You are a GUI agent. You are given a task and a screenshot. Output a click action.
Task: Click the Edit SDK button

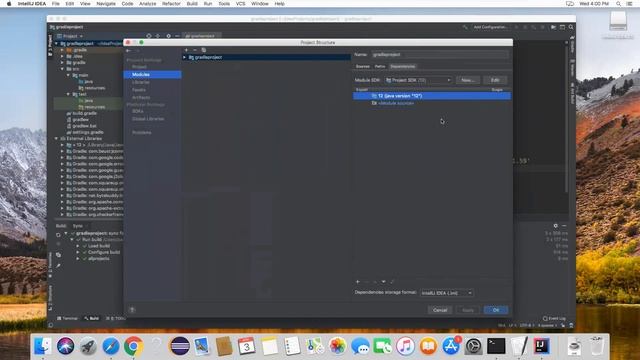click(495, 80)
